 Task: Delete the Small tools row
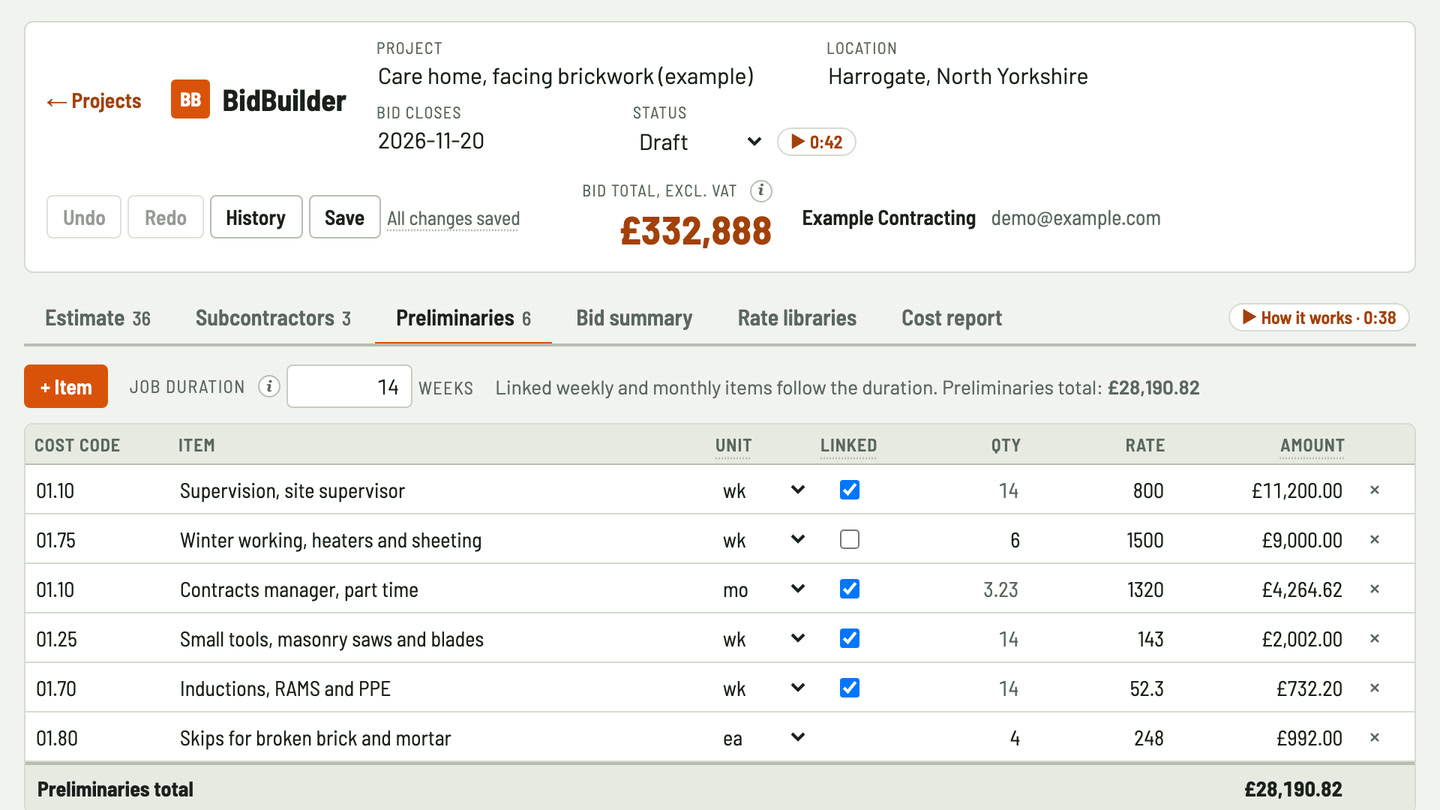pos(1374,639)
